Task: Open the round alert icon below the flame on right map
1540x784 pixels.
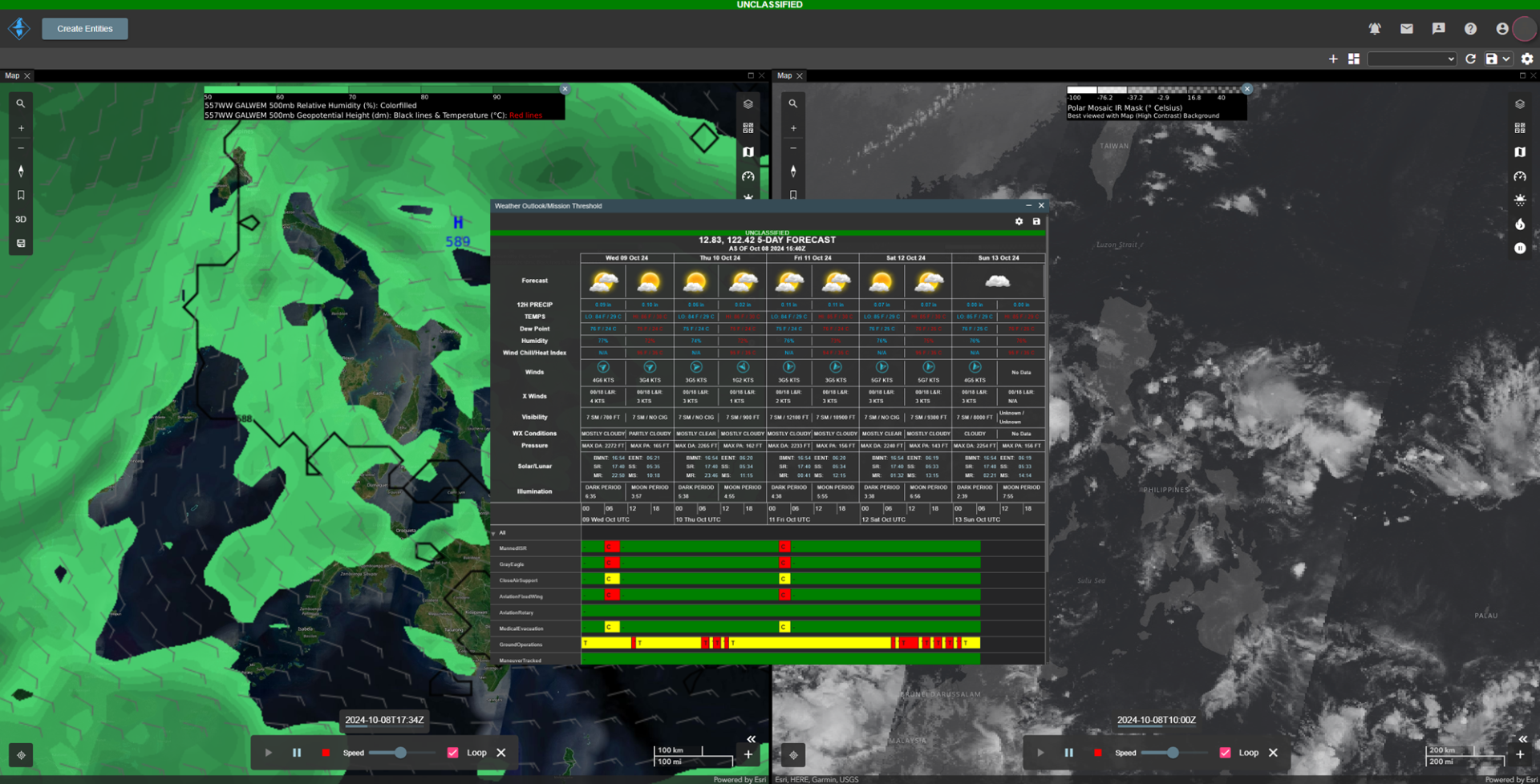Action: click(x=1520, y=249)
